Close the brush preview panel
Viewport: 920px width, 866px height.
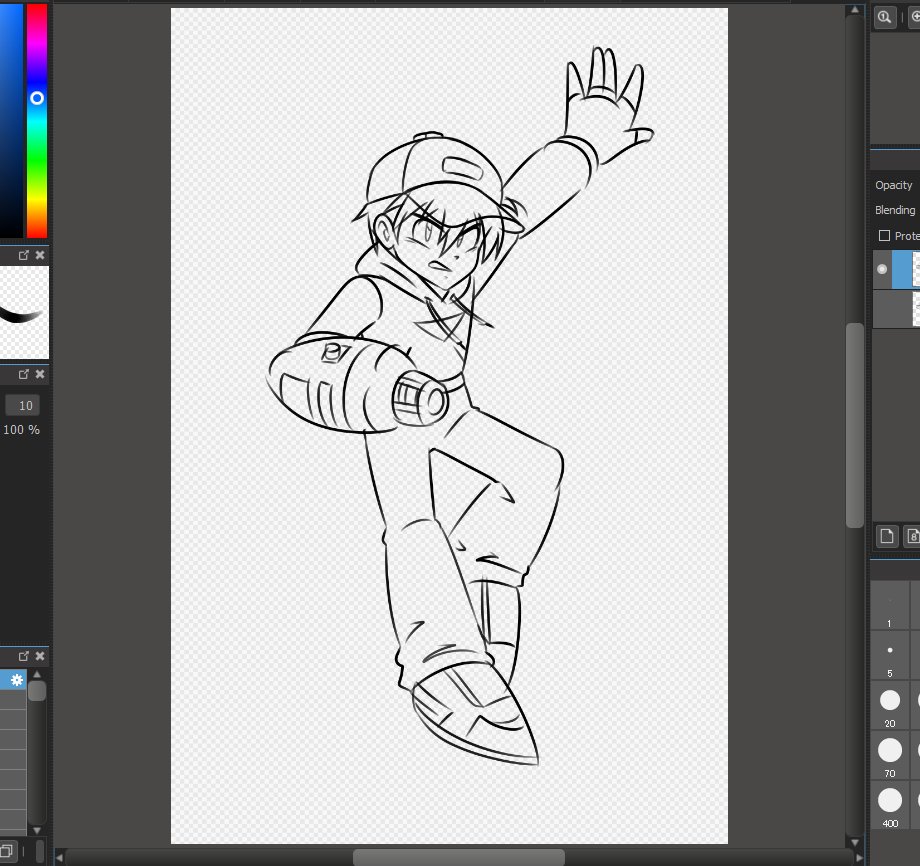(x=40, y=255)
